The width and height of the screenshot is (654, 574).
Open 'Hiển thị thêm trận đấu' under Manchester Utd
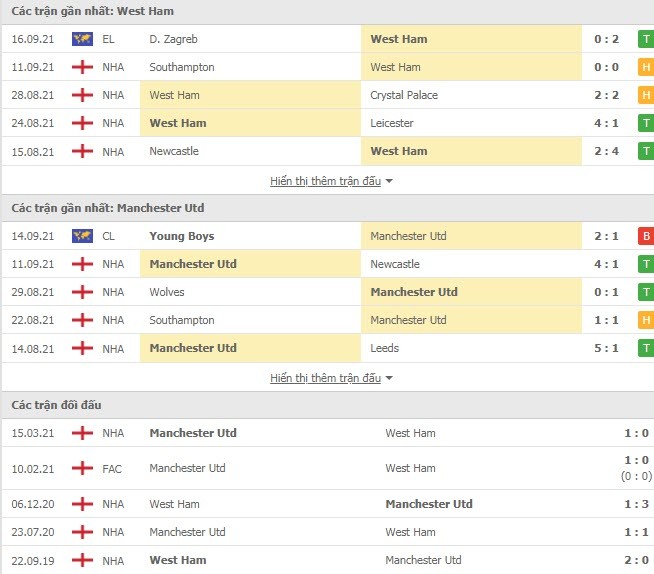click(325, 378)
